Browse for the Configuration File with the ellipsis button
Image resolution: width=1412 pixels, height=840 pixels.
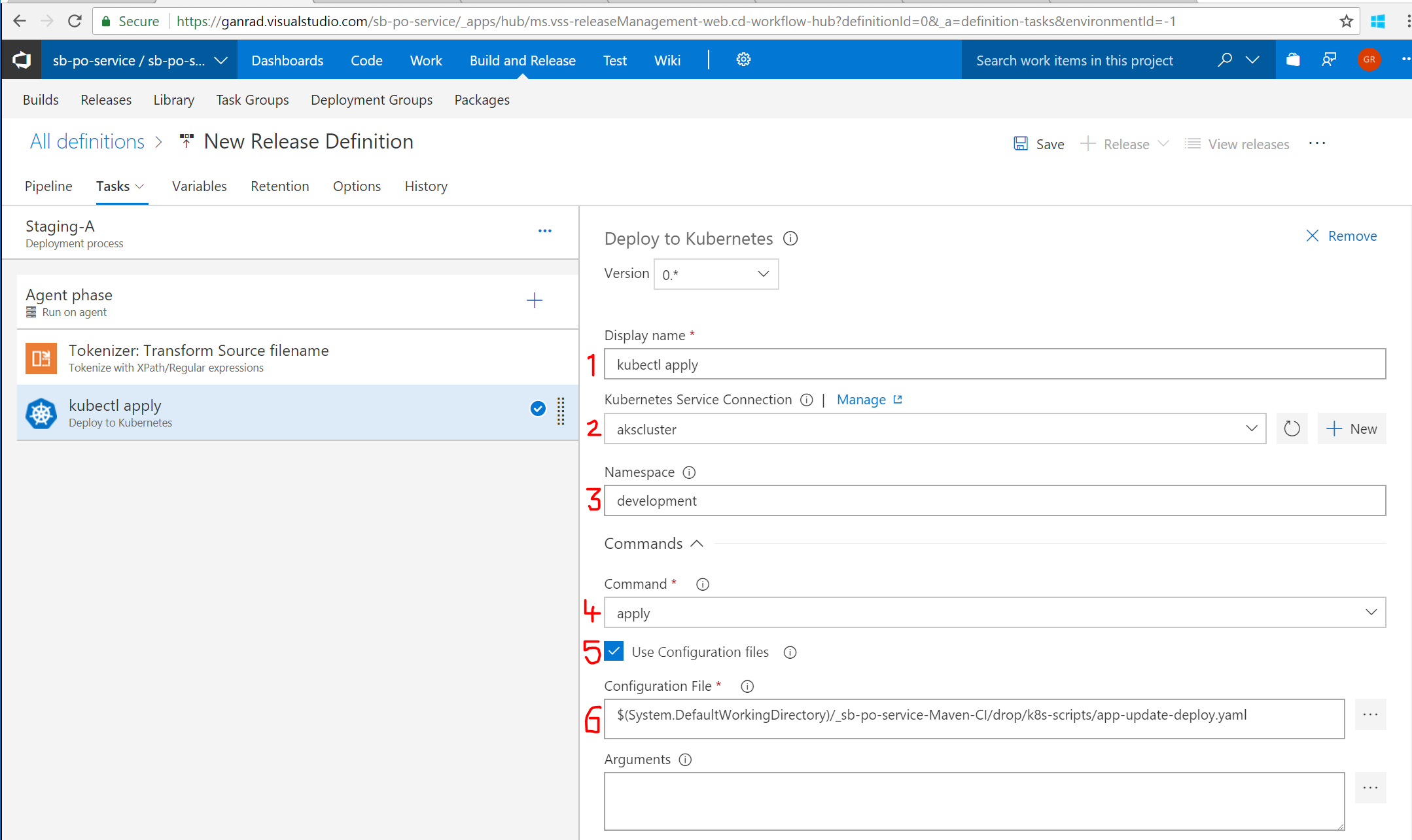pyautogui.click(x=1370, y=715)
